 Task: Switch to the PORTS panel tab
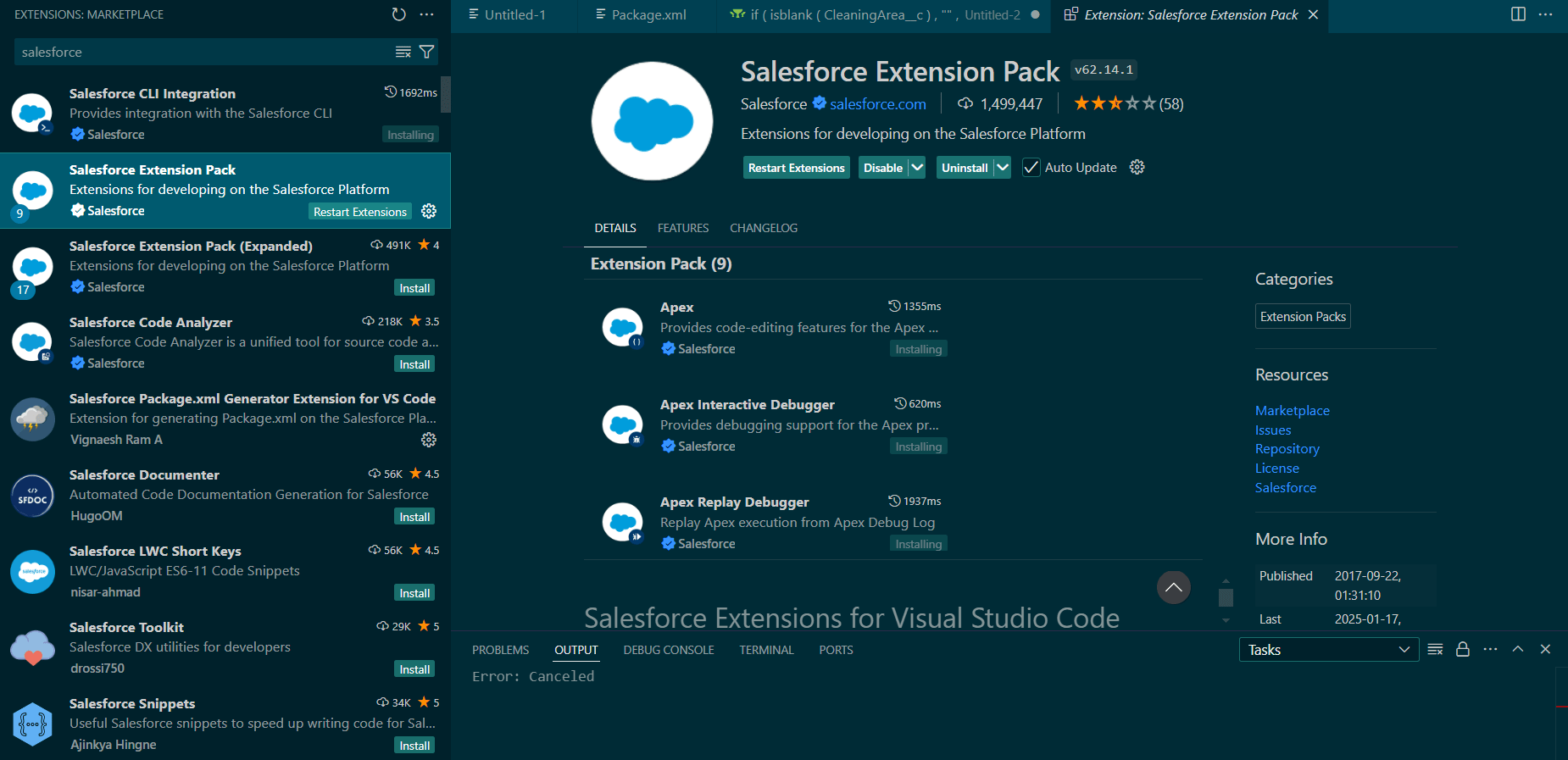(836, 650)
